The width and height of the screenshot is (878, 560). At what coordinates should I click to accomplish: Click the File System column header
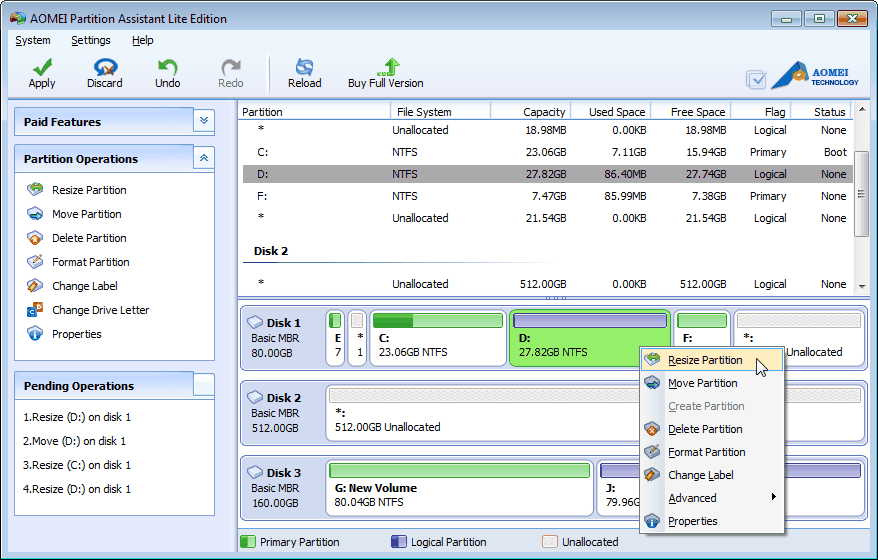click(440, 112)
